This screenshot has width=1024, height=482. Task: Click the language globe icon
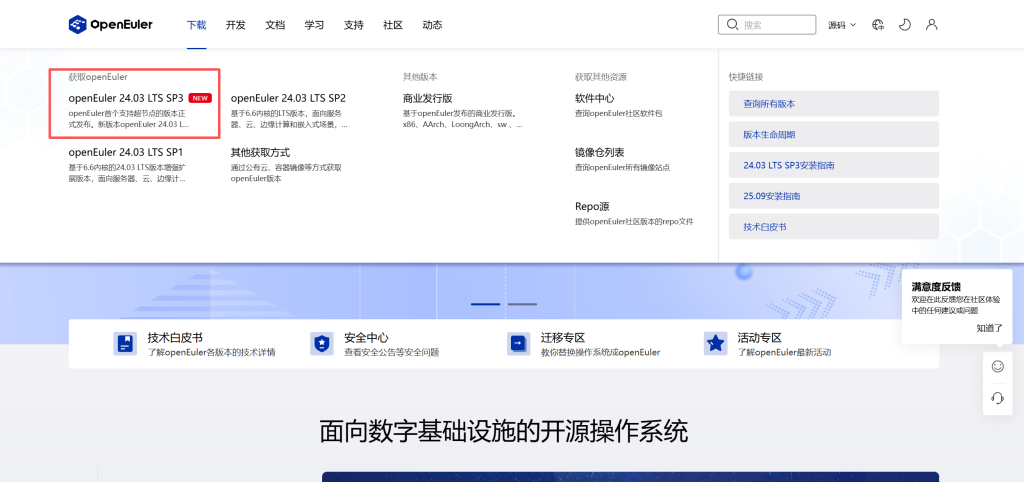(878, 24)
